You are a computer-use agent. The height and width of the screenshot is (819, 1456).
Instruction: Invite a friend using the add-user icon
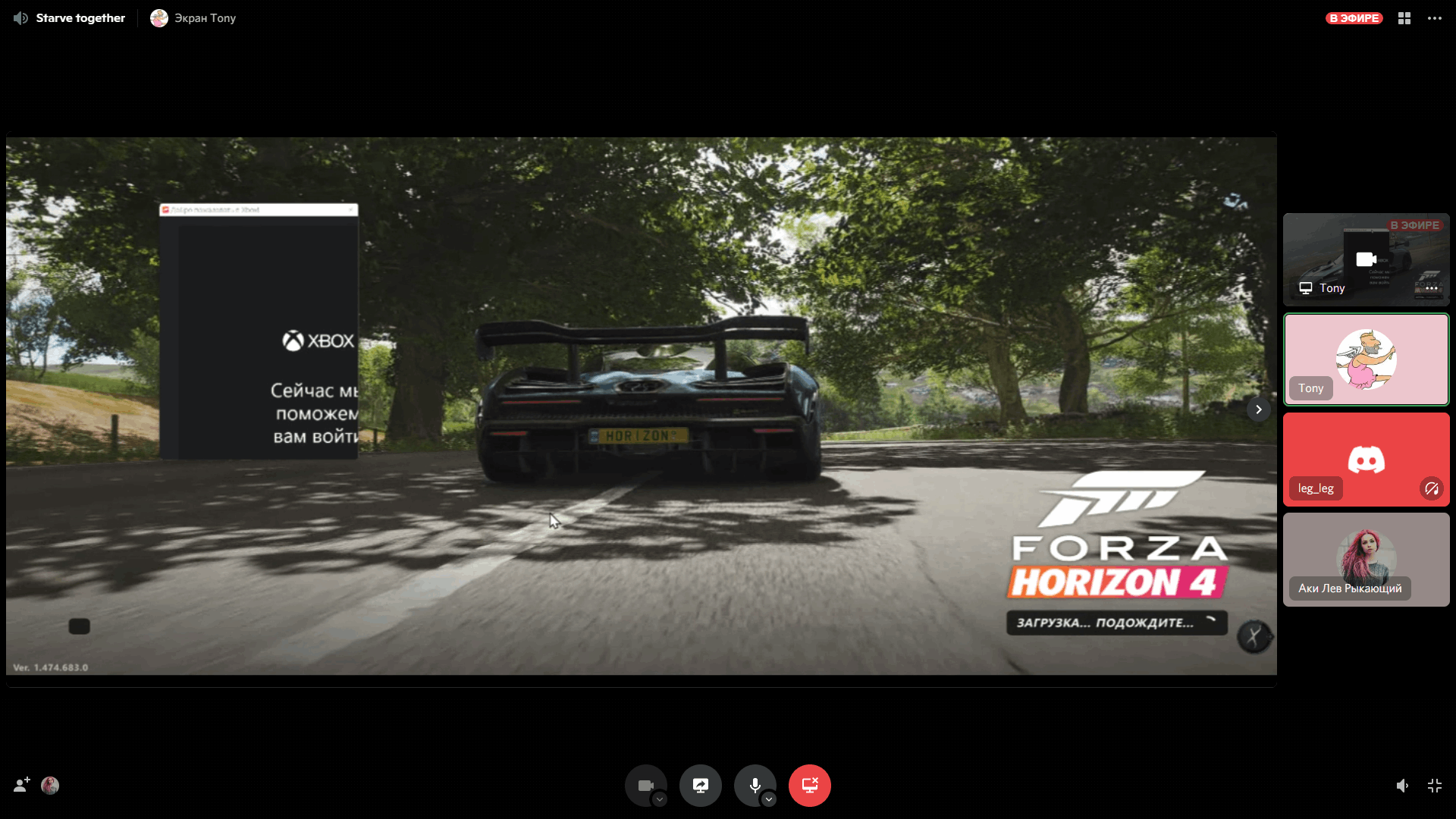click(x=22, y=785)
